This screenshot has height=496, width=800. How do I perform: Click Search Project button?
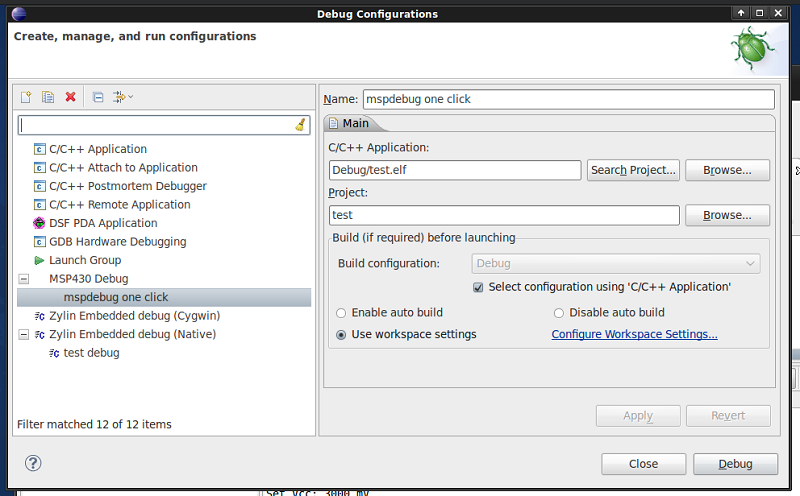tap(633, 170)
